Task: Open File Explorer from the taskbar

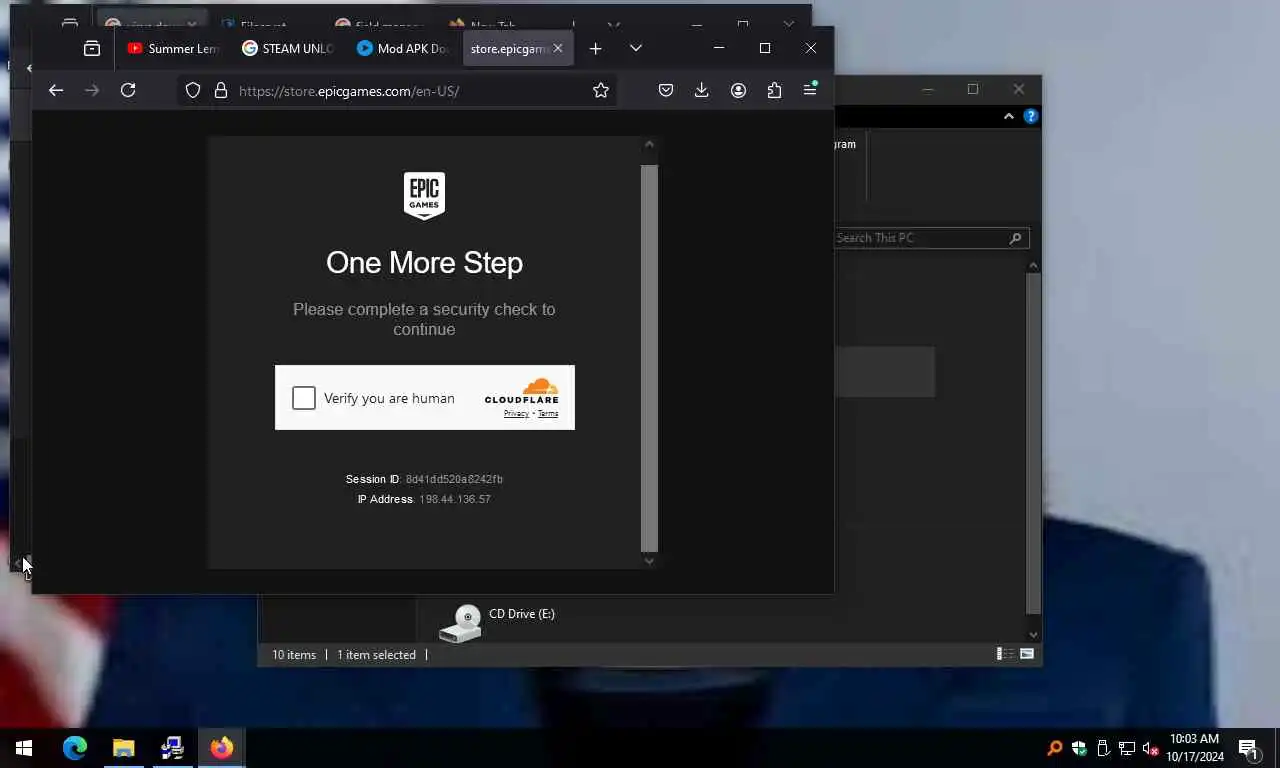Action: pos(123,748)
